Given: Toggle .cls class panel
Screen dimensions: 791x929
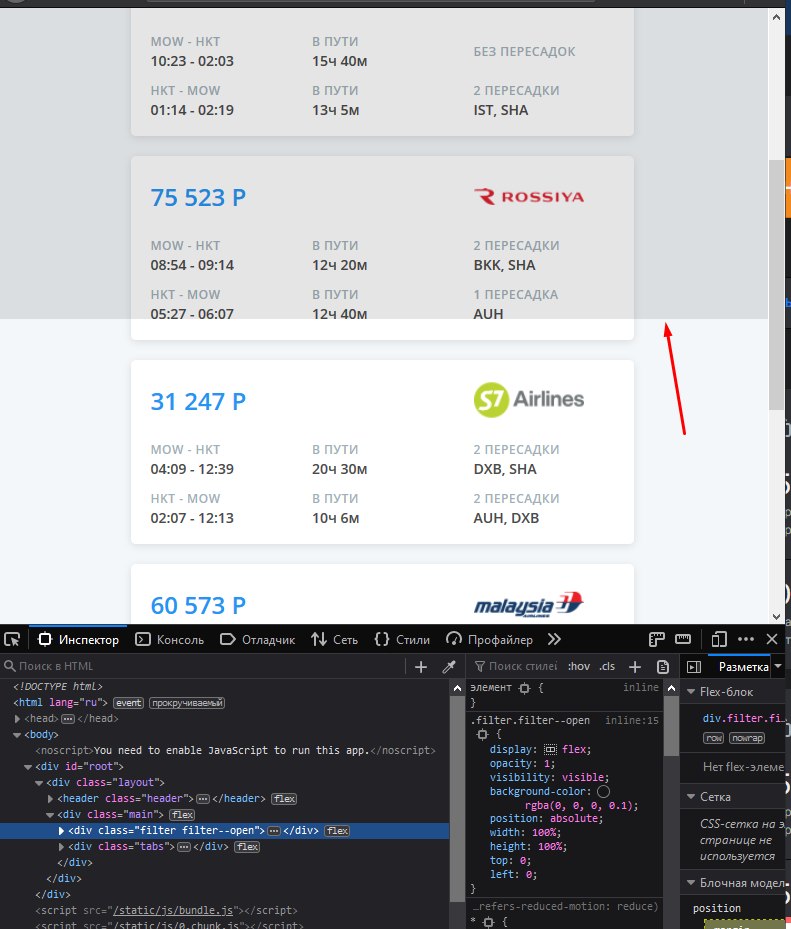Looking at the screenshot, I should point(607,667).
